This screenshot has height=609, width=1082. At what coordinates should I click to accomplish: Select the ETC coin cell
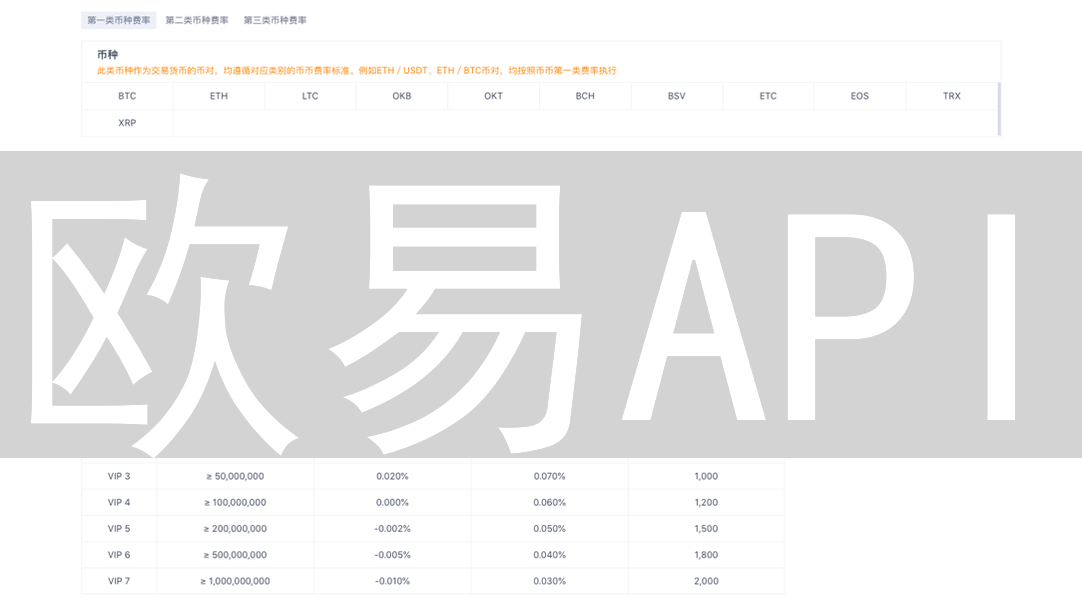point(768,96)
